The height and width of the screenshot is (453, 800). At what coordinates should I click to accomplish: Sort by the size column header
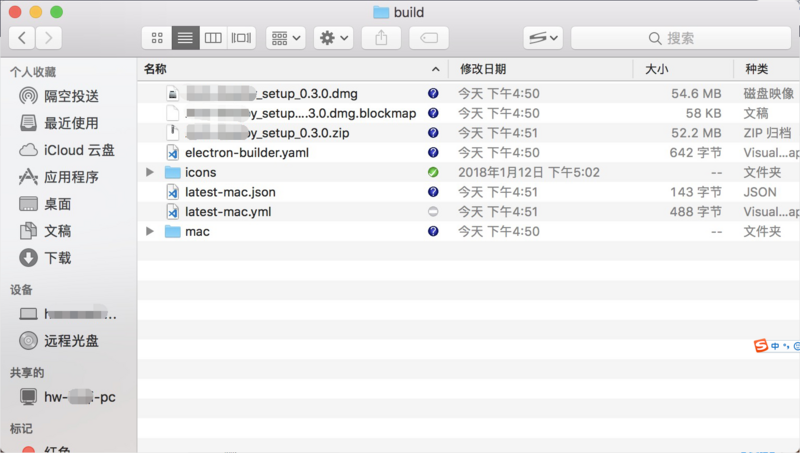(x=680, y=69)
